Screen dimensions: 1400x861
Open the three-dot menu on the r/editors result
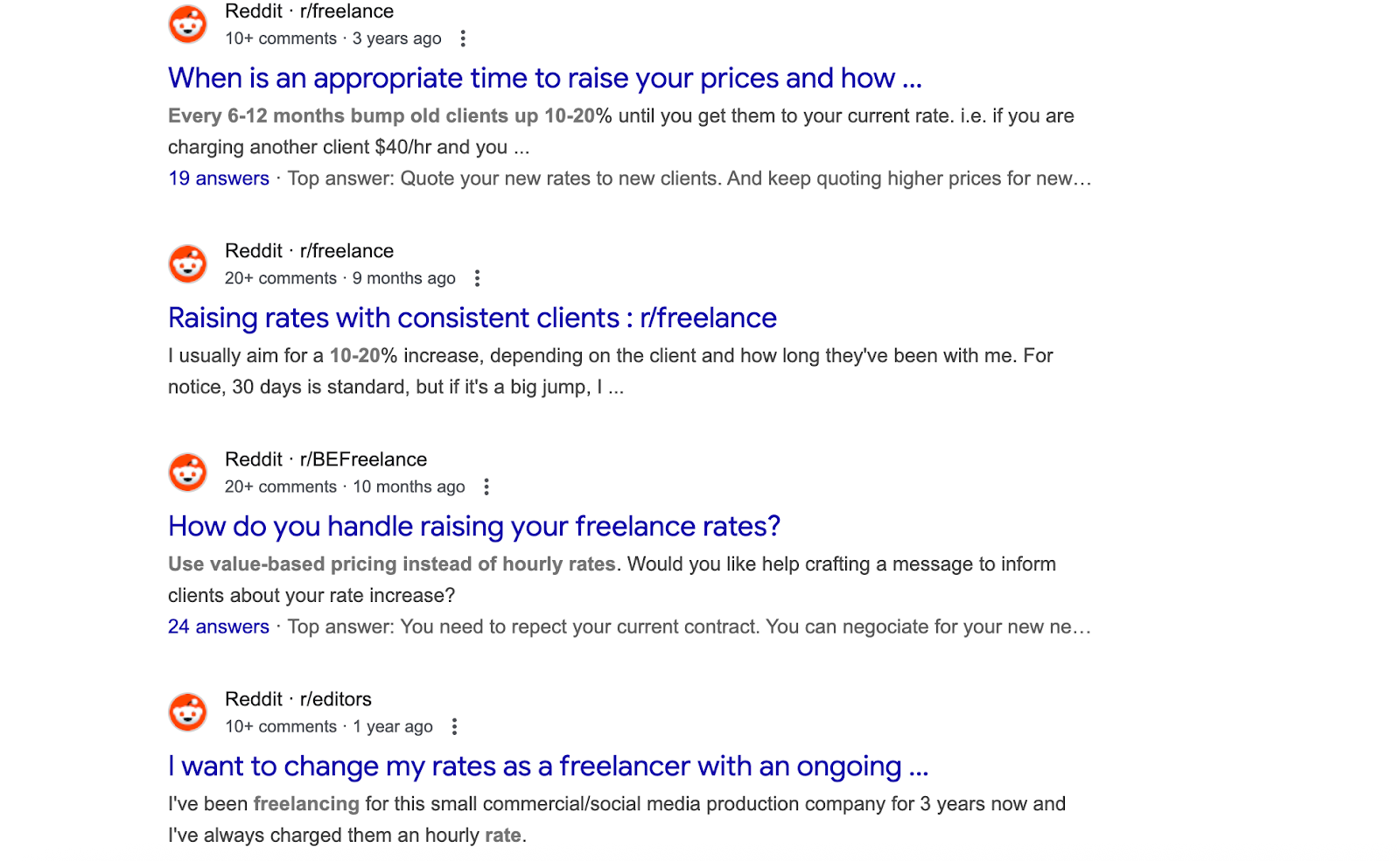click(x=454, y=726)
